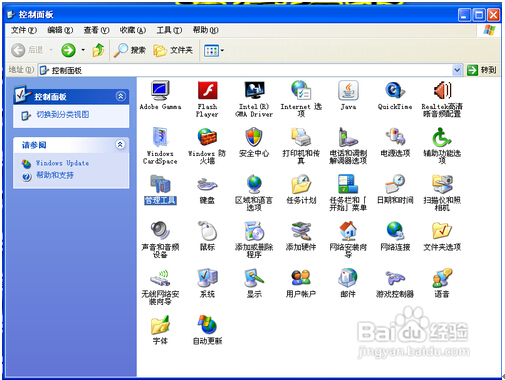Click the green forward arrow button
505x380 pixels.
click(68, 50)
